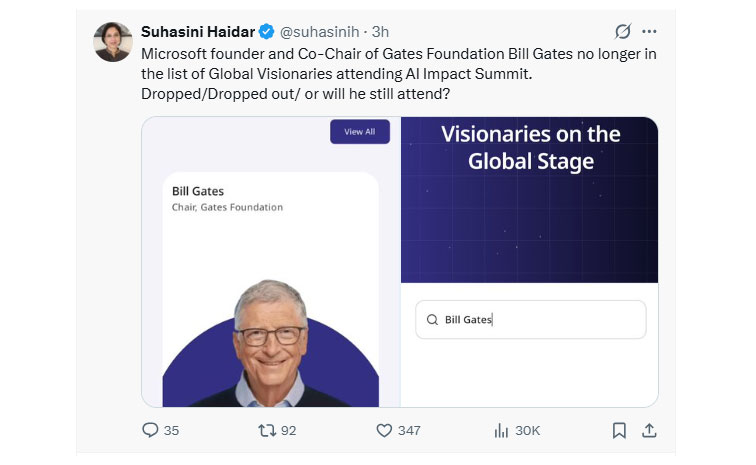This screenshot has width=756, height=465.
Task: Click the magnifier icon in search box
Action: point(432,320)
